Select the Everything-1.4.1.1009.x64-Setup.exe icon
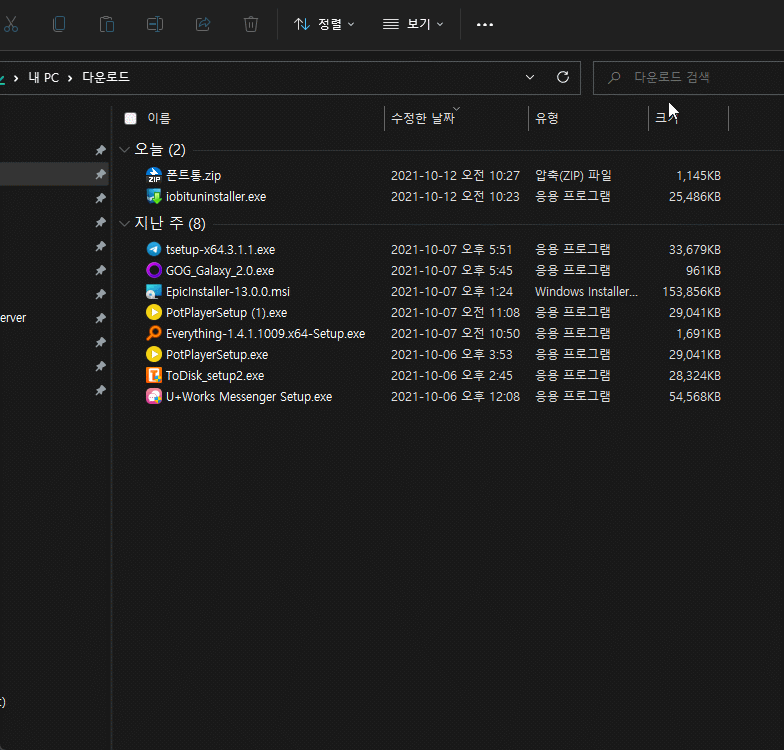 pyautogui.click(x=154, y=334)
